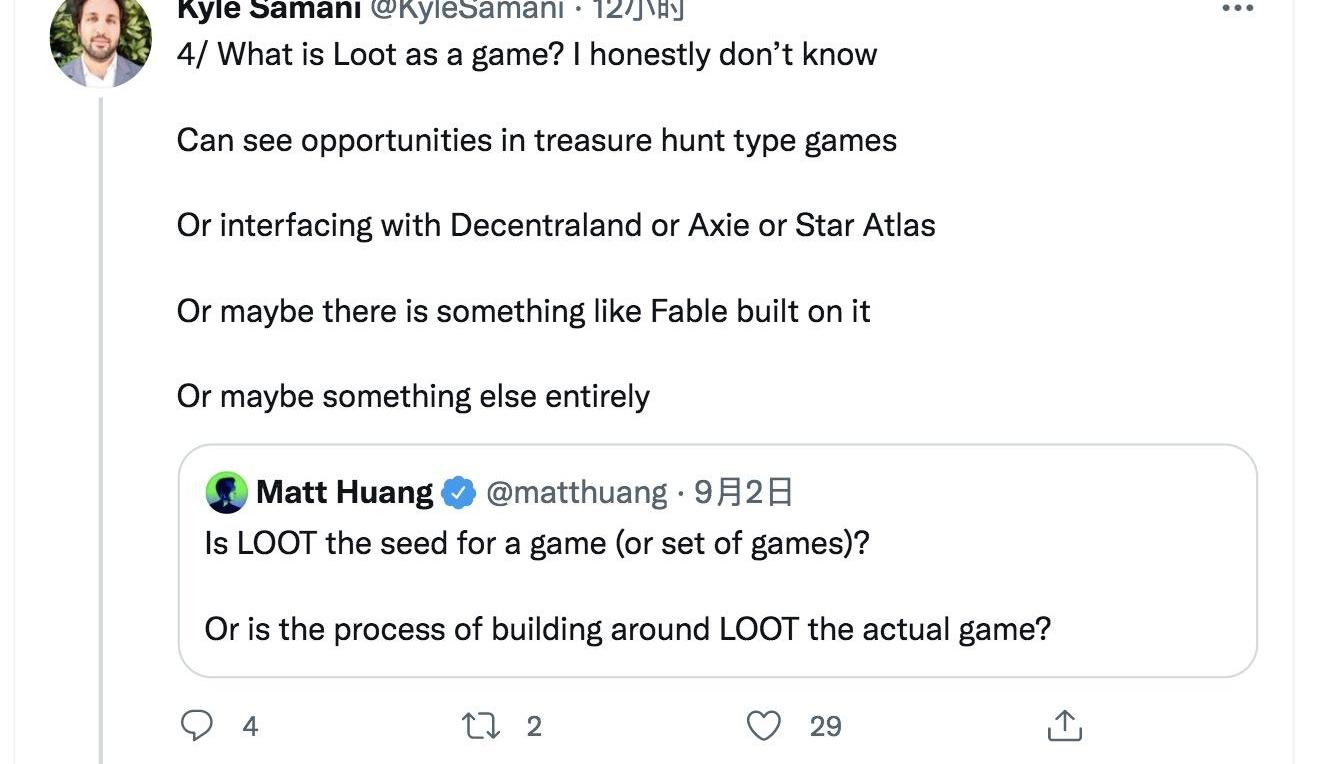Click the Matt Huang display name

344,492
